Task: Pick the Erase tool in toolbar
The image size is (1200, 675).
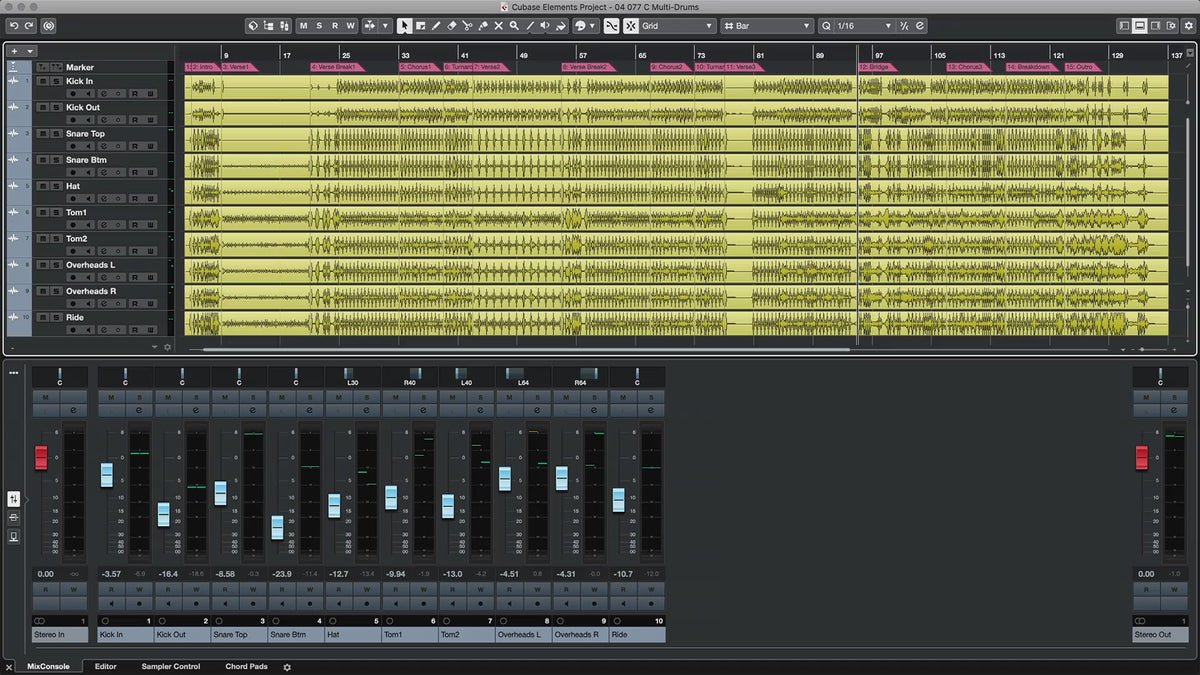Action: click(451, 26)
